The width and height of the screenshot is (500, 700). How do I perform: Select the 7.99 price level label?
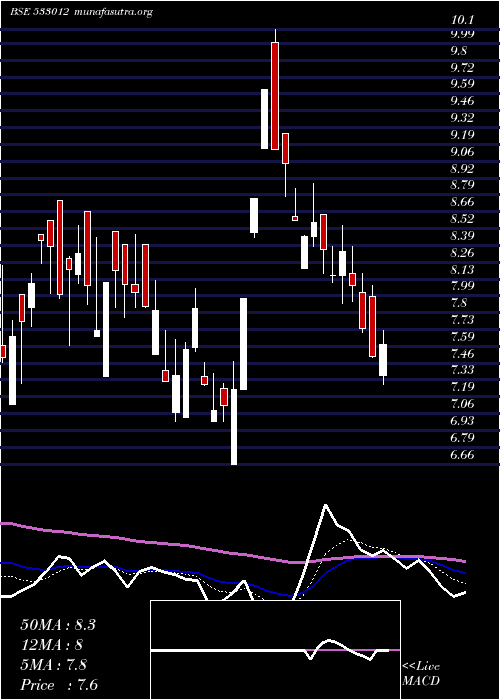pyautogui.click(x=462, y=286)
